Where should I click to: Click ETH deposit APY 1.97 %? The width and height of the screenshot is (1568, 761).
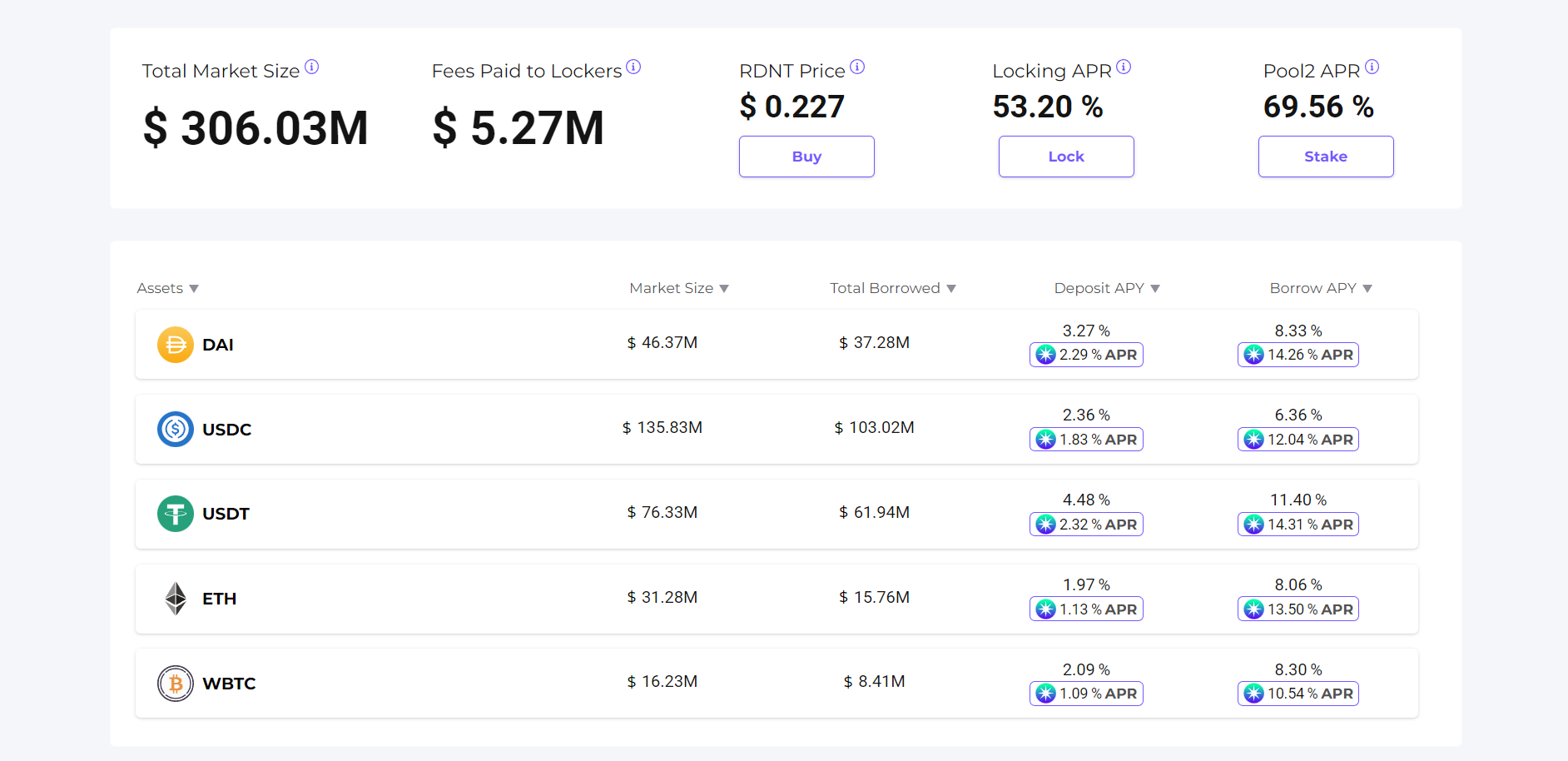pos(1086,585)
